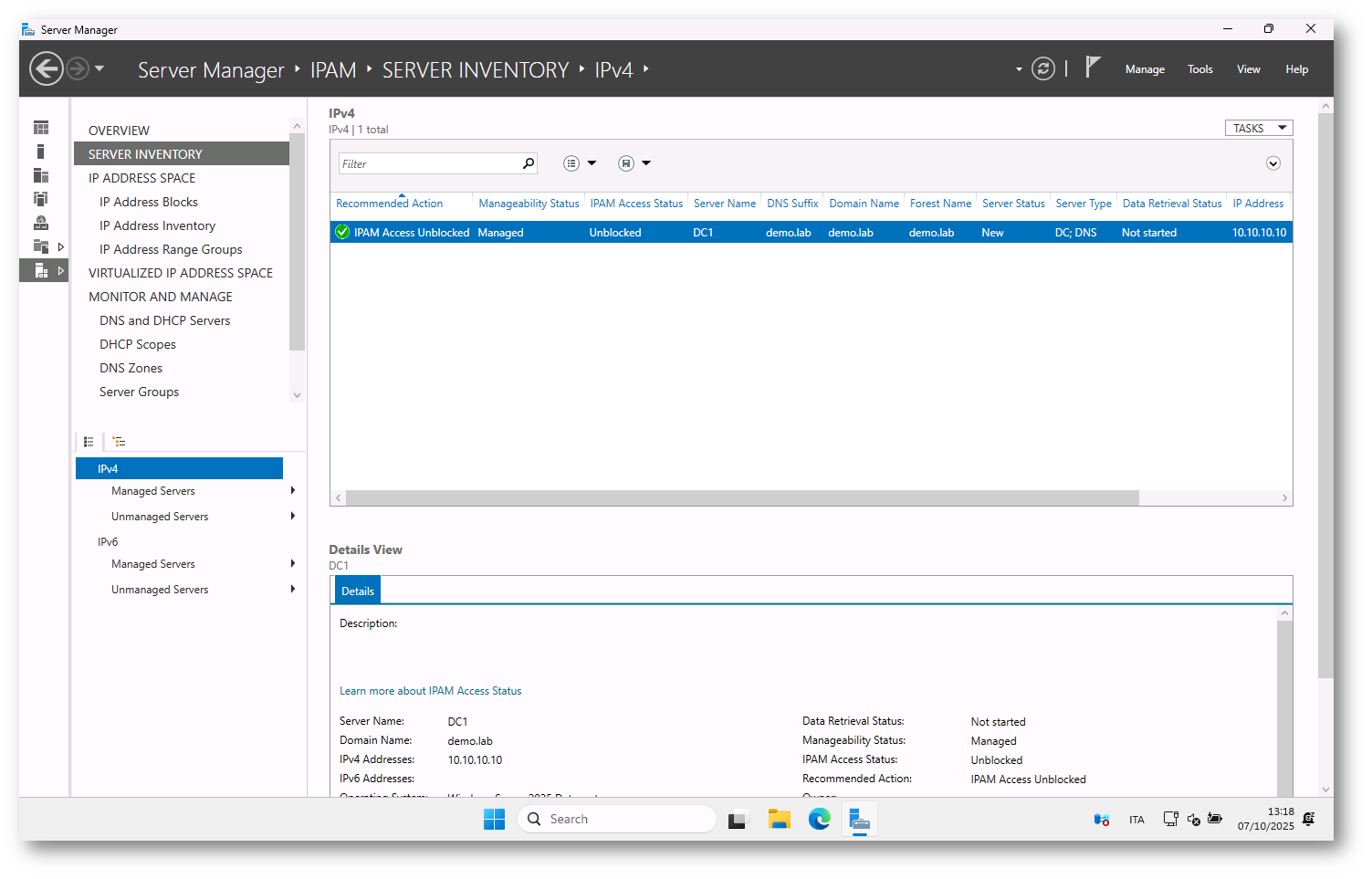Open the save query dropdown
The width and height of the screenshot is (1372, 879).
(634, 163)
